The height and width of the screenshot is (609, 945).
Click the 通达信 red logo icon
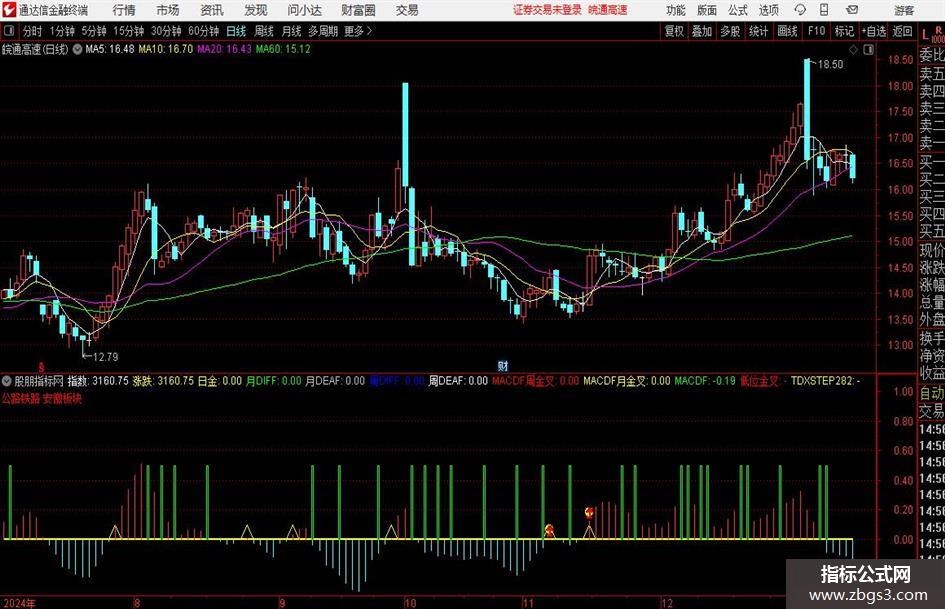pyautogui.click(x=9, y=10)
